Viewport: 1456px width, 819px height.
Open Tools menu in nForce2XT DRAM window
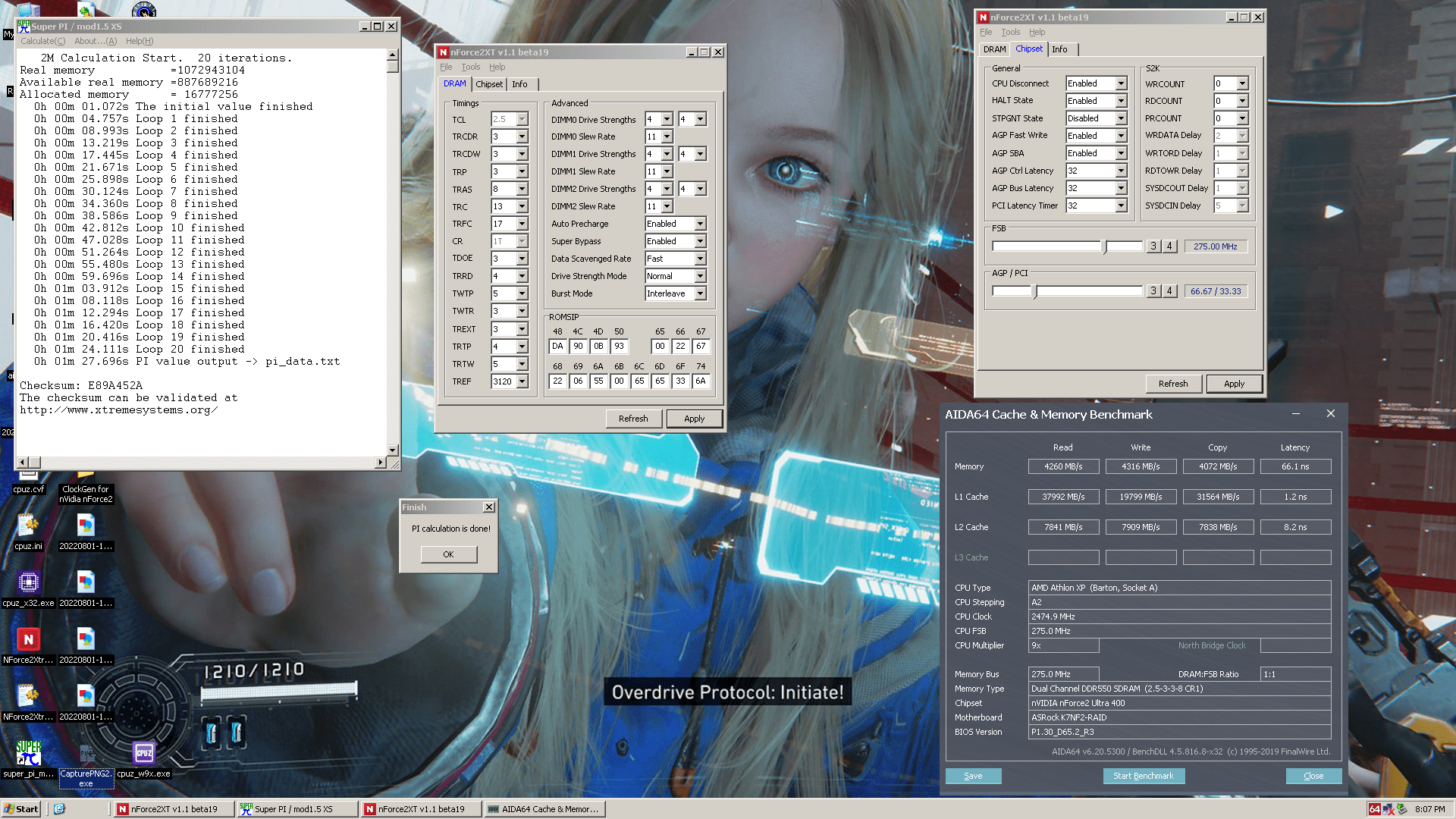click(x=471, y=67)
